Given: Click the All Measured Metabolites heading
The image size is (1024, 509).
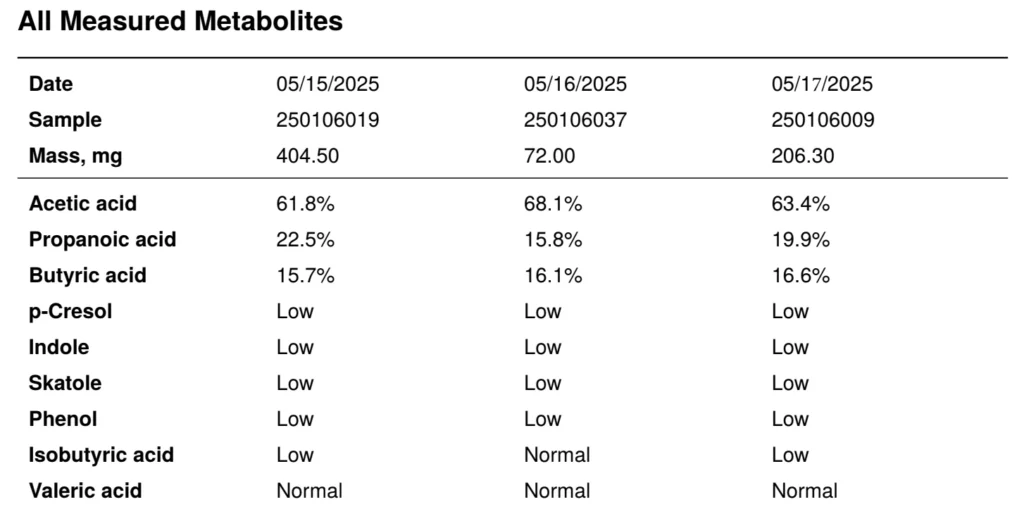Looking at the screenshot, I should (x=180, y=21).
